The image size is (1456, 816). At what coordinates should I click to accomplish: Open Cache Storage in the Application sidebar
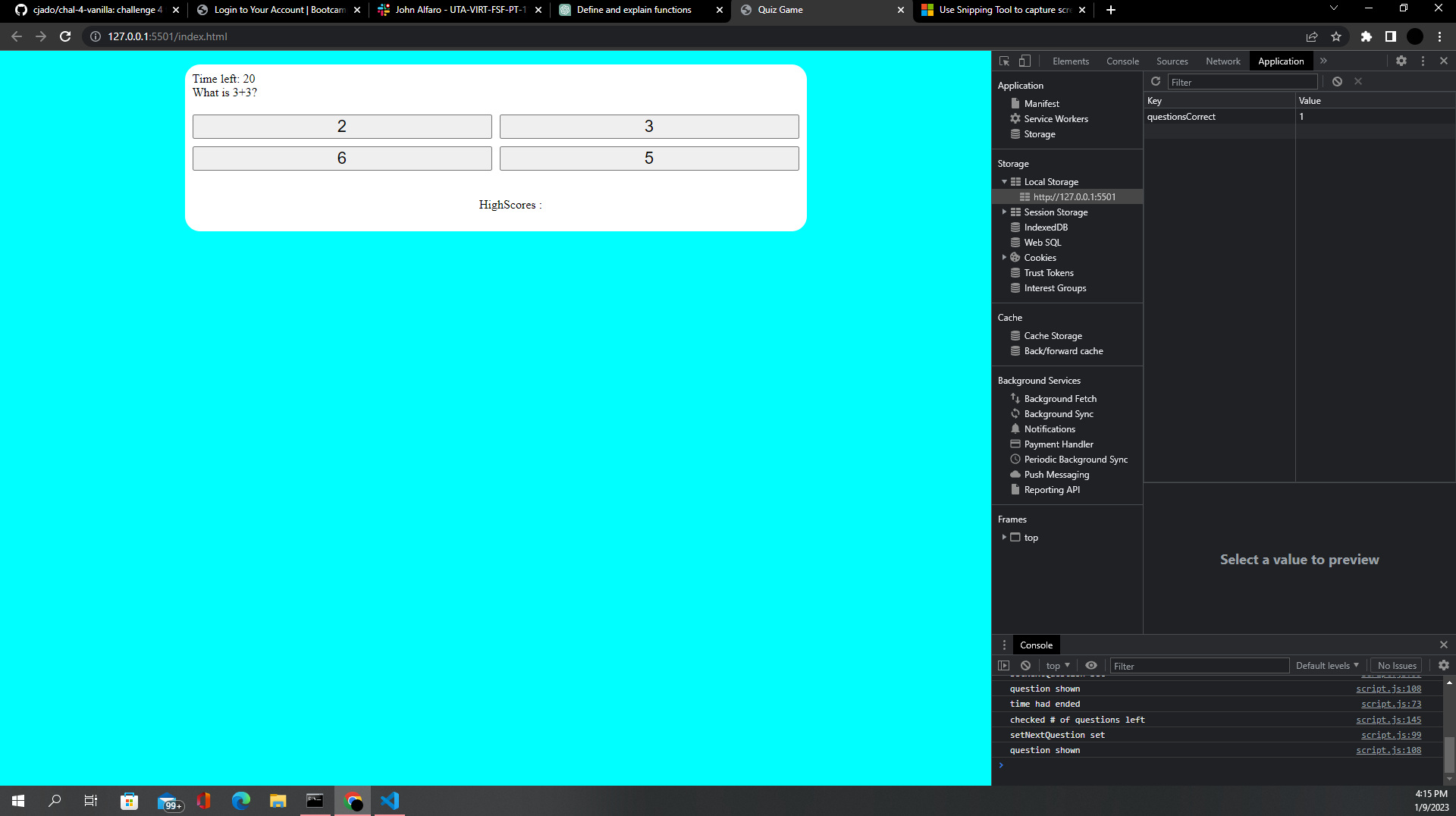[x=1053, y=335]
